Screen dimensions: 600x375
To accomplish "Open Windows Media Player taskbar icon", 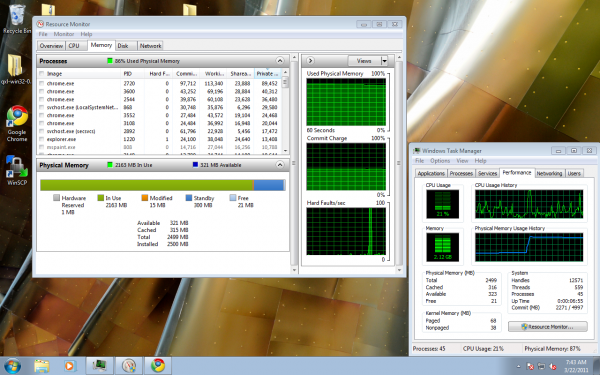I will (x=70, y=366).
